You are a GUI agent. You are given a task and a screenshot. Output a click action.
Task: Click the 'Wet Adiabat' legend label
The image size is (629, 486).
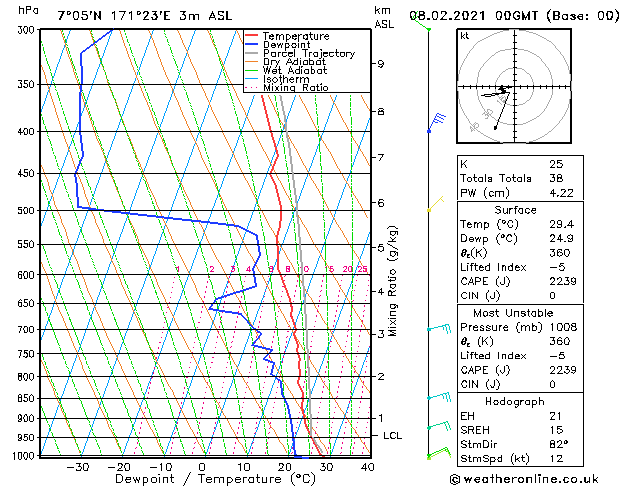pyautogui.click(x=295, y=71)
